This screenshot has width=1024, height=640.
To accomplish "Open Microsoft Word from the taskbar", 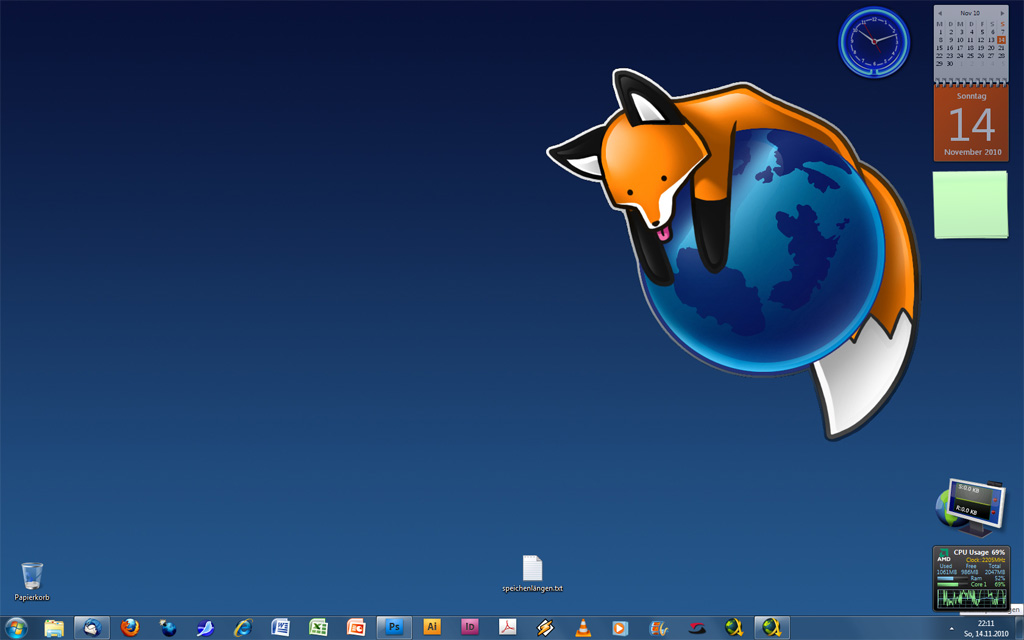I will pos(281,627).
